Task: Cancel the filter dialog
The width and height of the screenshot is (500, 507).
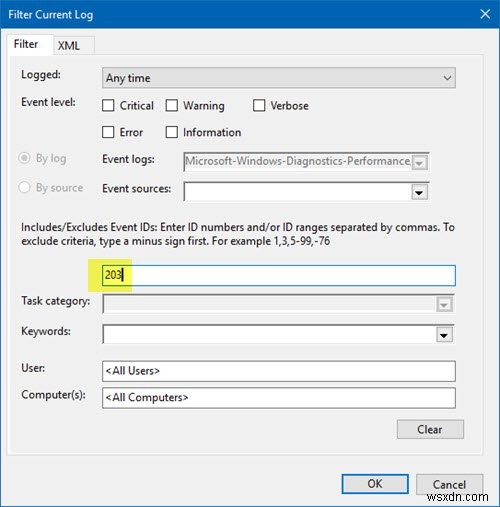Action: click(x=449, y=484)
